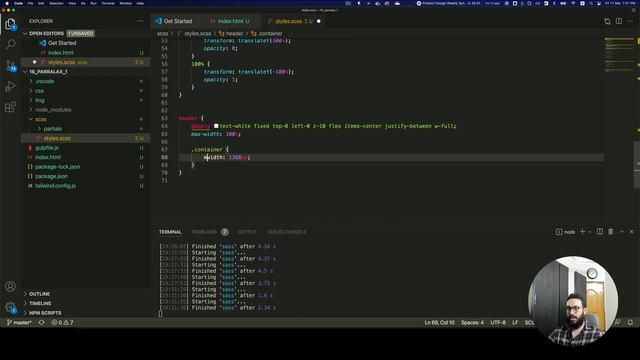Open the Run and Debug view
640x360 pixels.
[11, 86]
